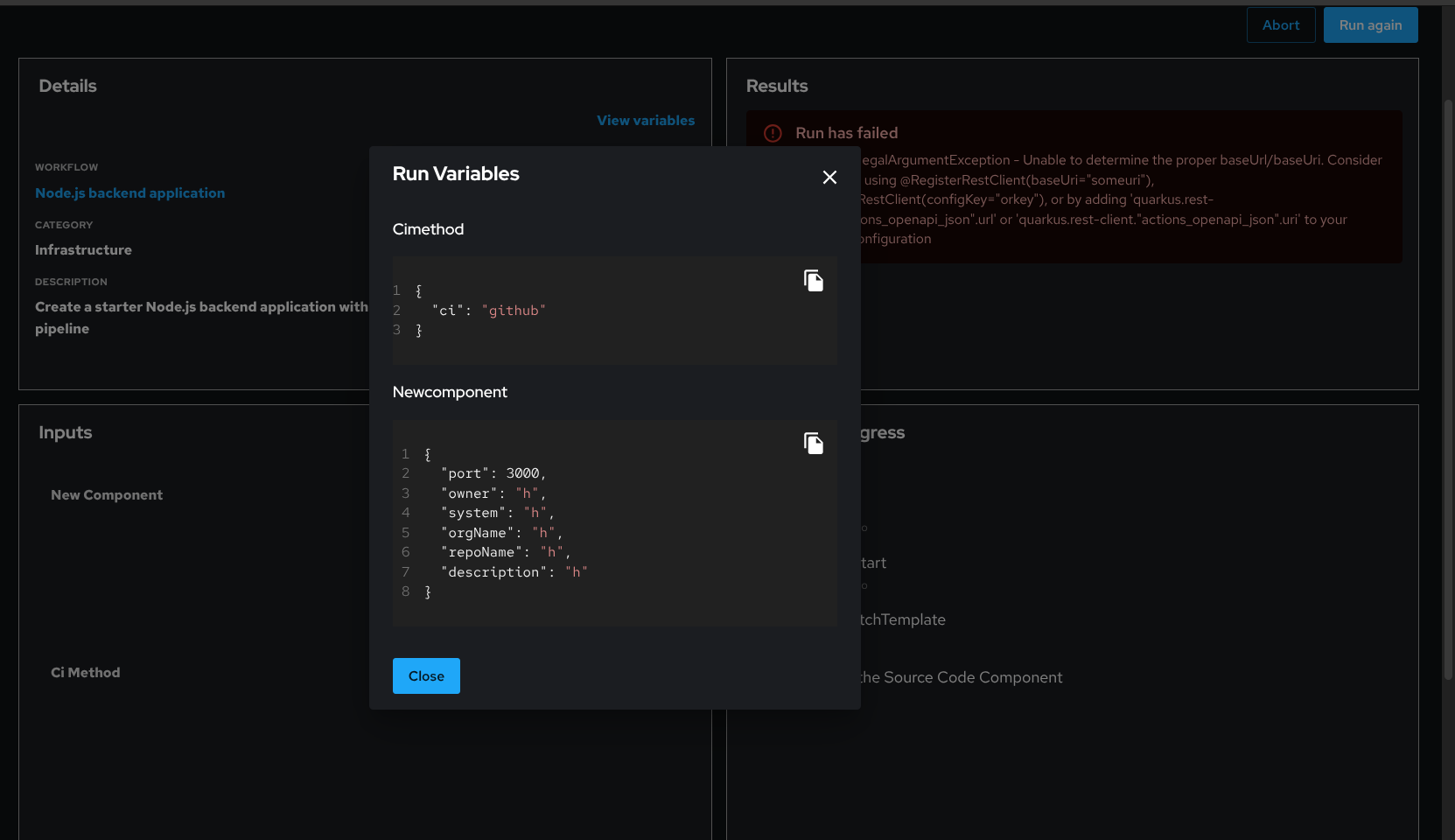
Task: Click the Run again button
Action: [1369, 25]
